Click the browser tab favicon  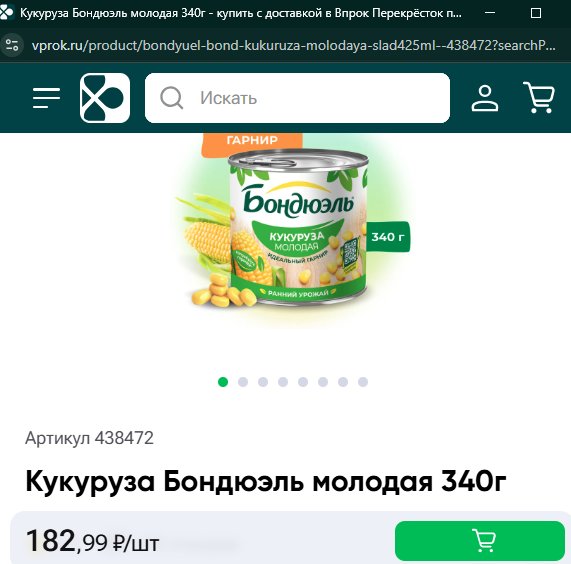pos(6,12)
